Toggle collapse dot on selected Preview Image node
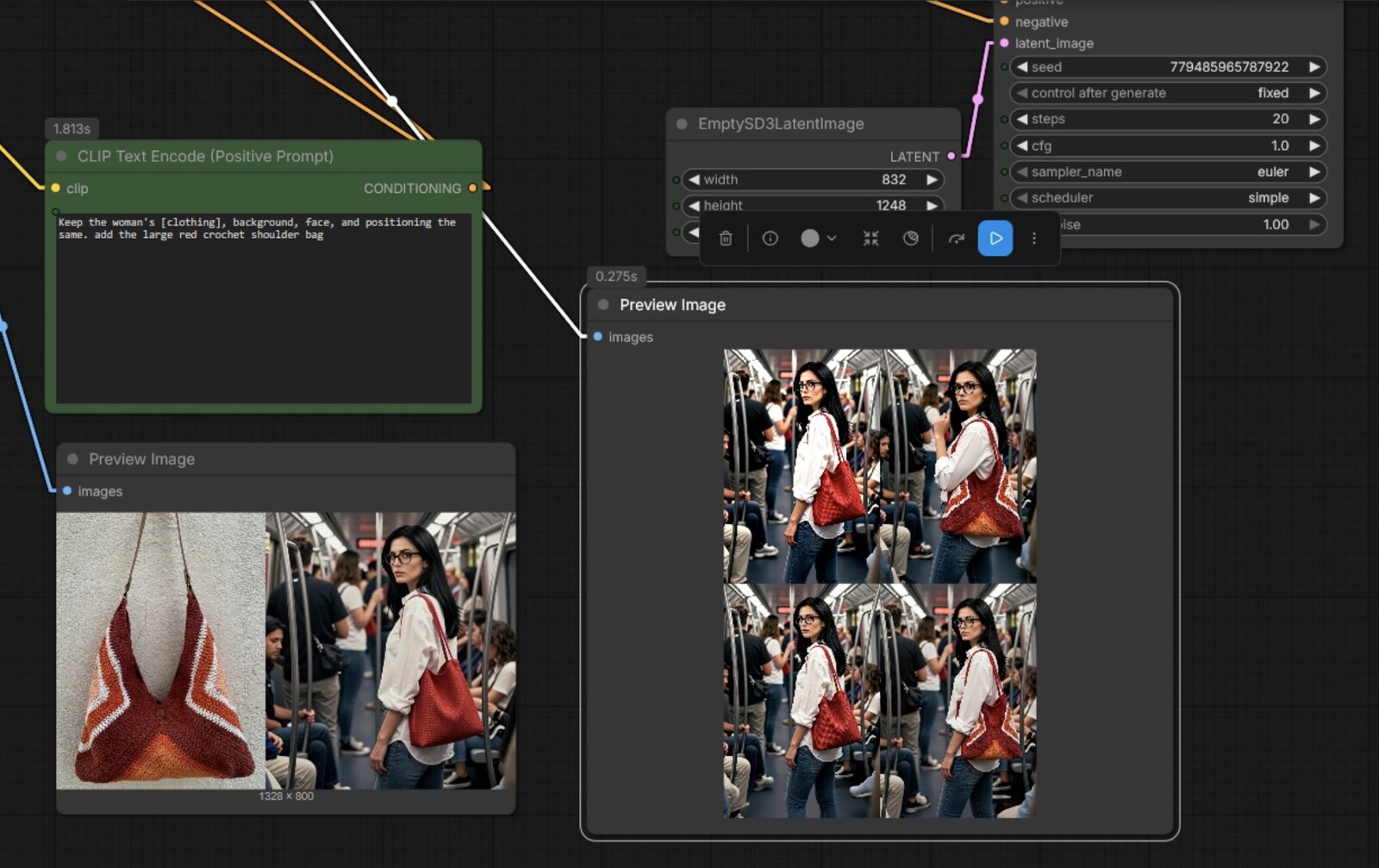Screen dimensions: 1379x868 click(x=603, y=305)
